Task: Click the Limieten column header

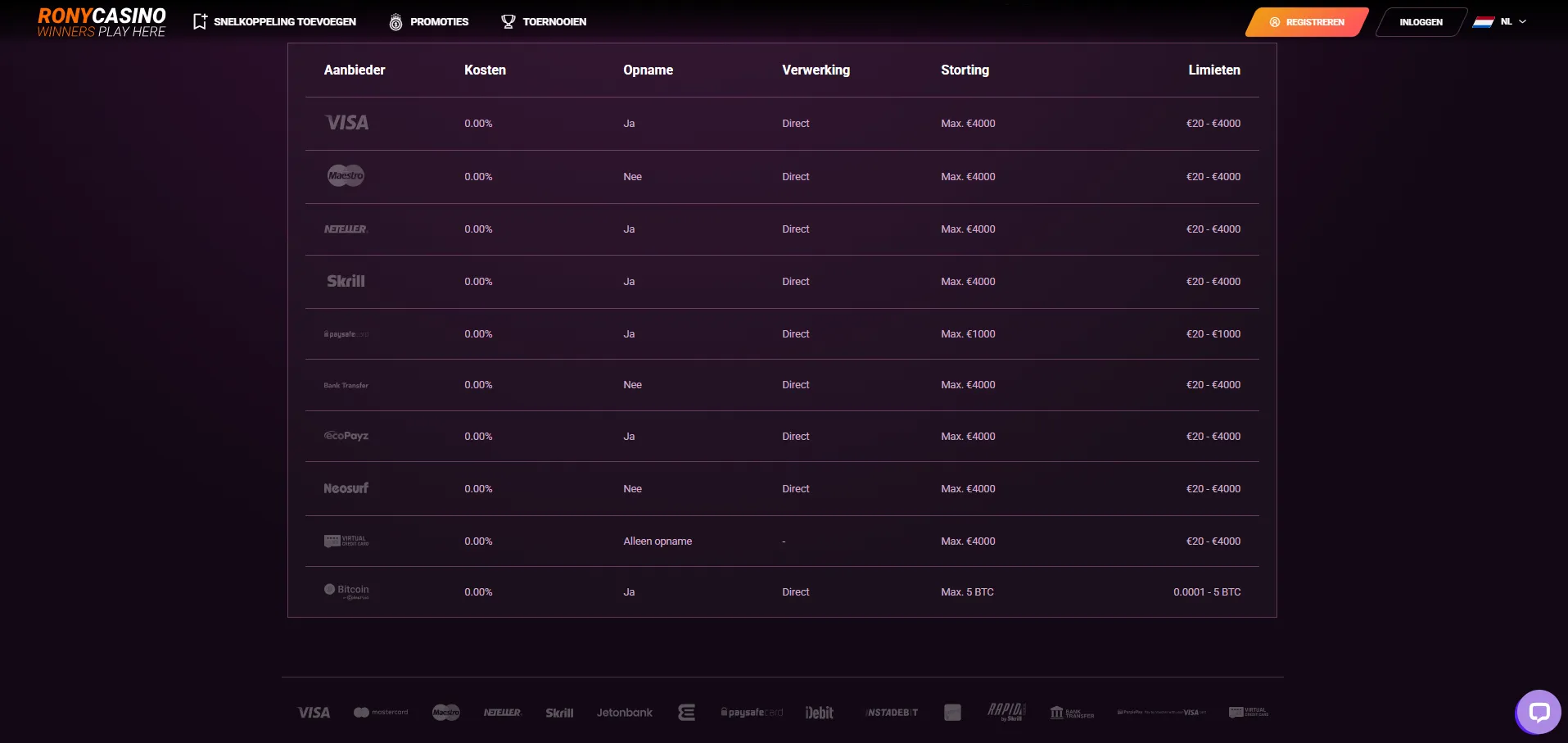Action: [x=1214, y=70]
